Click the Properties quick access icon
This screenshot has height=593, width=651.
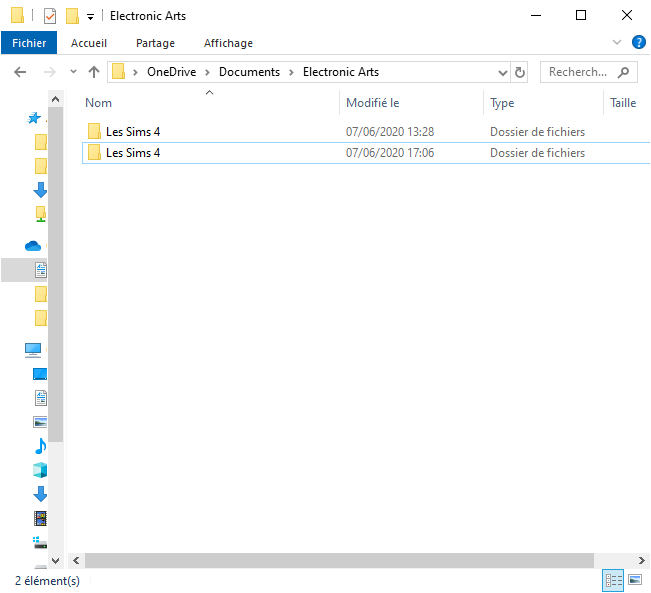point(50,16)
